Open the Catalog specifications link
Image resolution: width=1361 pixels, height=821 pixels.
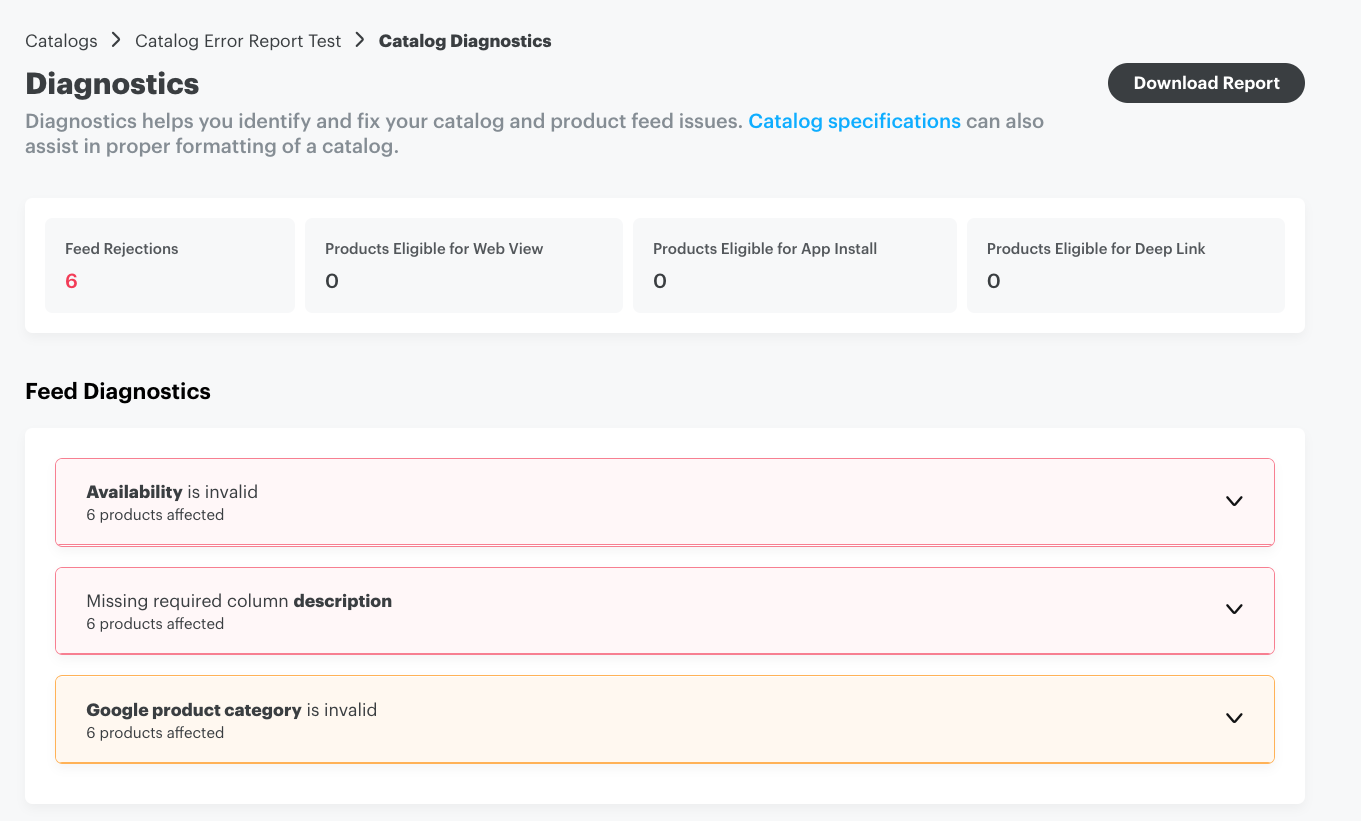[854, 121]
